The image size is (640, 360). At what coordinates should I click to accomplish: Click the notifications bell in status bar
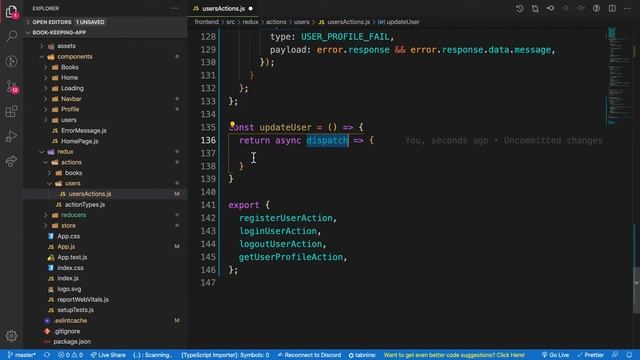[x=629, y=355]
